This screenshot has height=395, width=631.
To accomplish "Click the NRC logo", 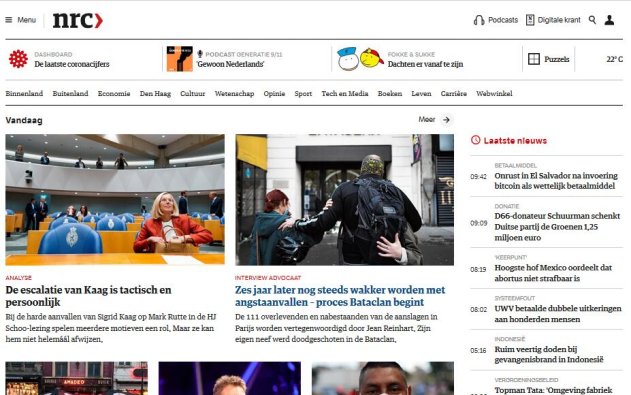I will [x=78, y=20].
